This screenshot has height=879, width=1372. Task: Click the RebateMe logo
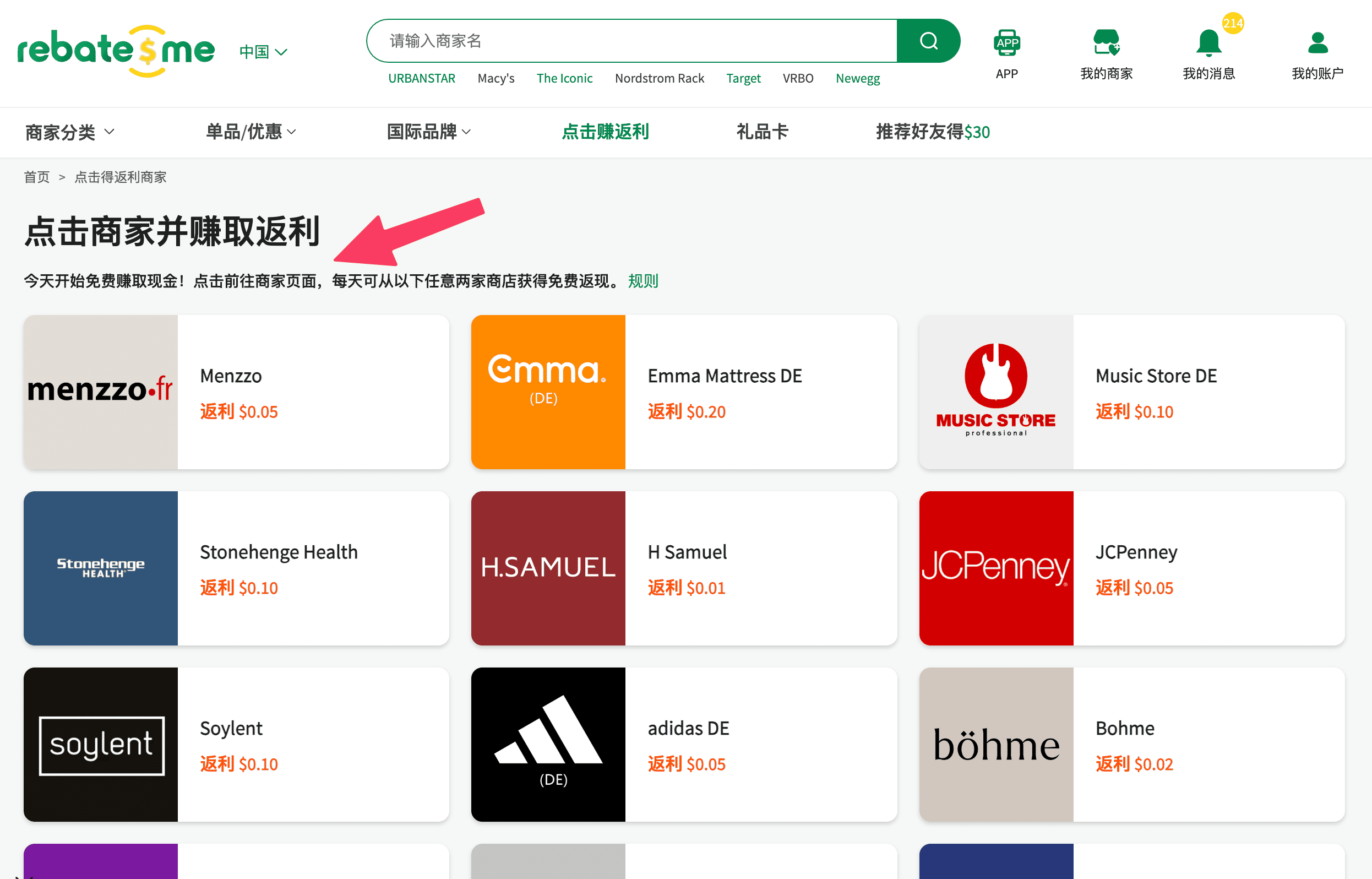click(116, 51)
